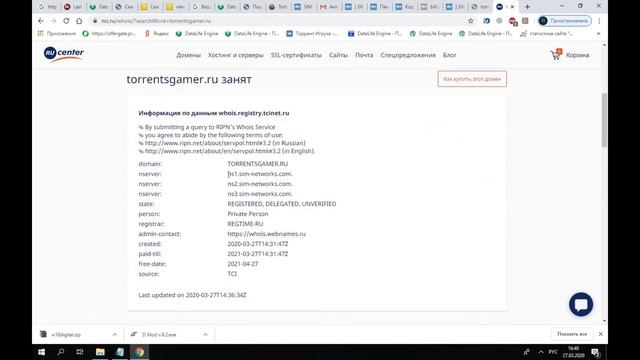The height and width of the screenshot is (360, 640).
Task: Select REGISTERED, DELEGATED, UNVERIFIED state text
Action: 282,204
